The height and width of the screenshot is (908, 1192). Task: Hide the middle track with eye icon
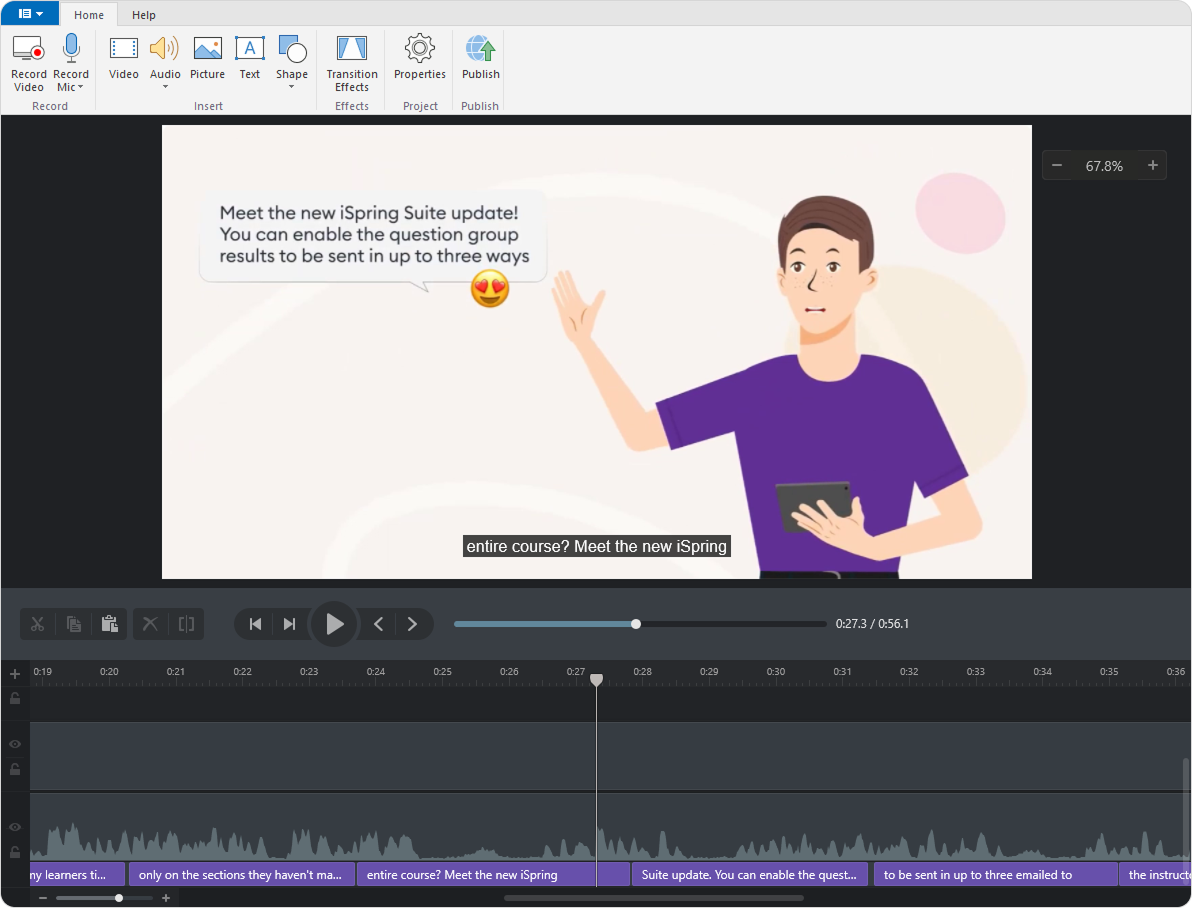coord(15,745)
